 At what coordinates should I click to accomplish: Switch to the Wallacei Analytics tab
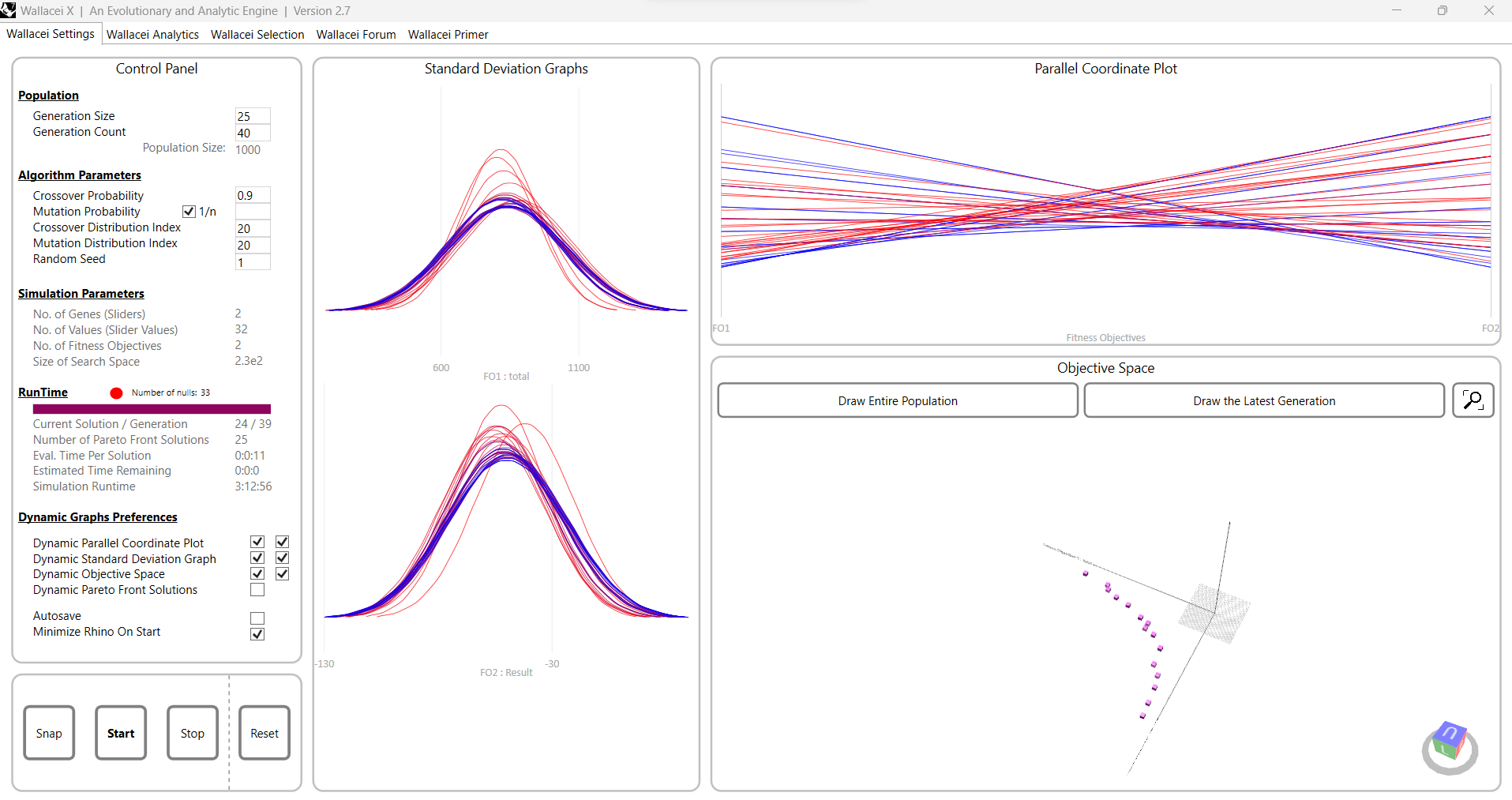click(x=152, y=34)
